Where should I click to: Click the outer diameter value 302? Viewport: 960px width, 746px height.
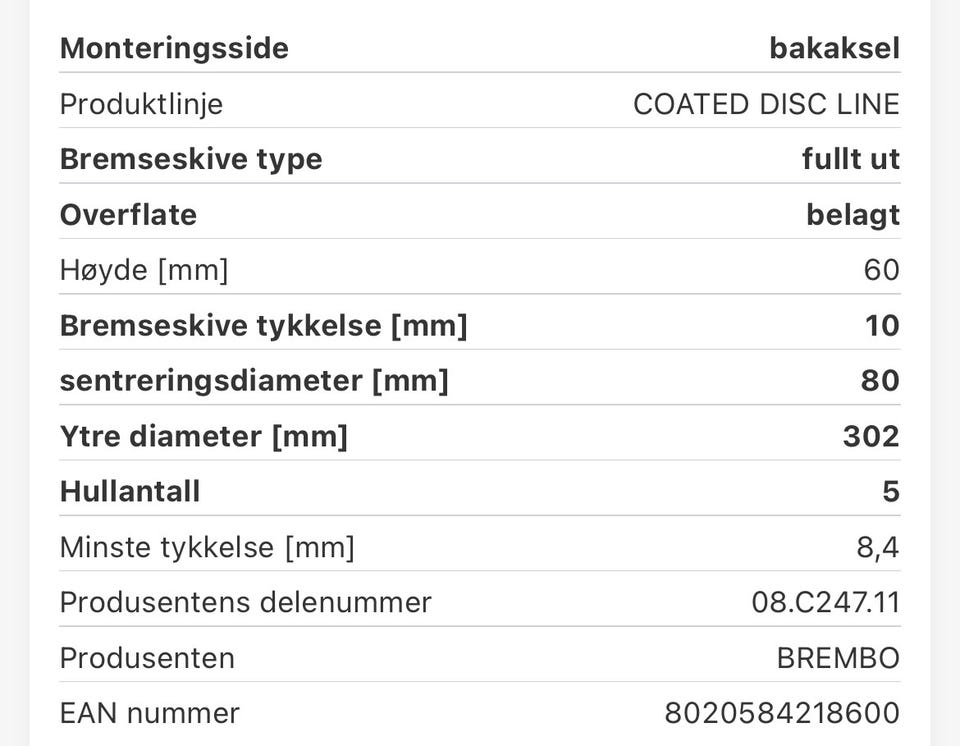(x=871, y=437)
